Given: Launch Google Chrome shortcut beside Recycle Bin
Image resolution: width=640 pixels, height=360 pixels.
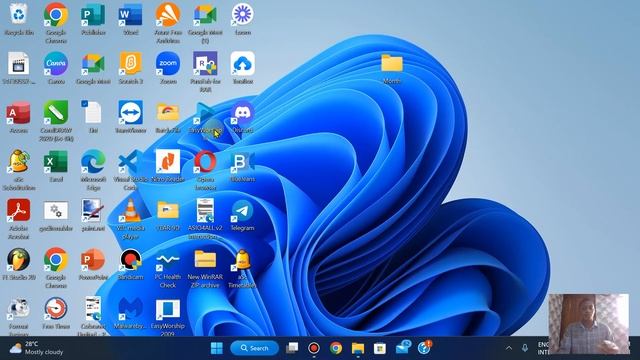Looking at the screenshot, I should pos(56,23).
